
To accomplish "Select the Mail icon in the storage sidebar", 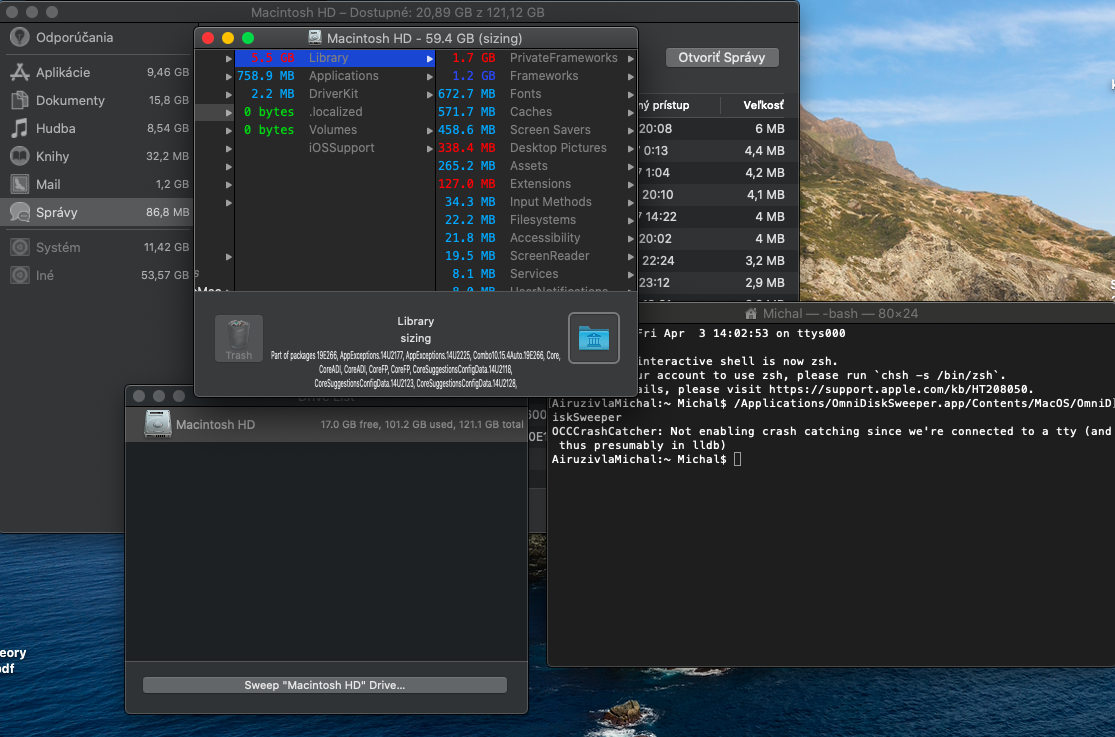I will (x=19, y=184).
